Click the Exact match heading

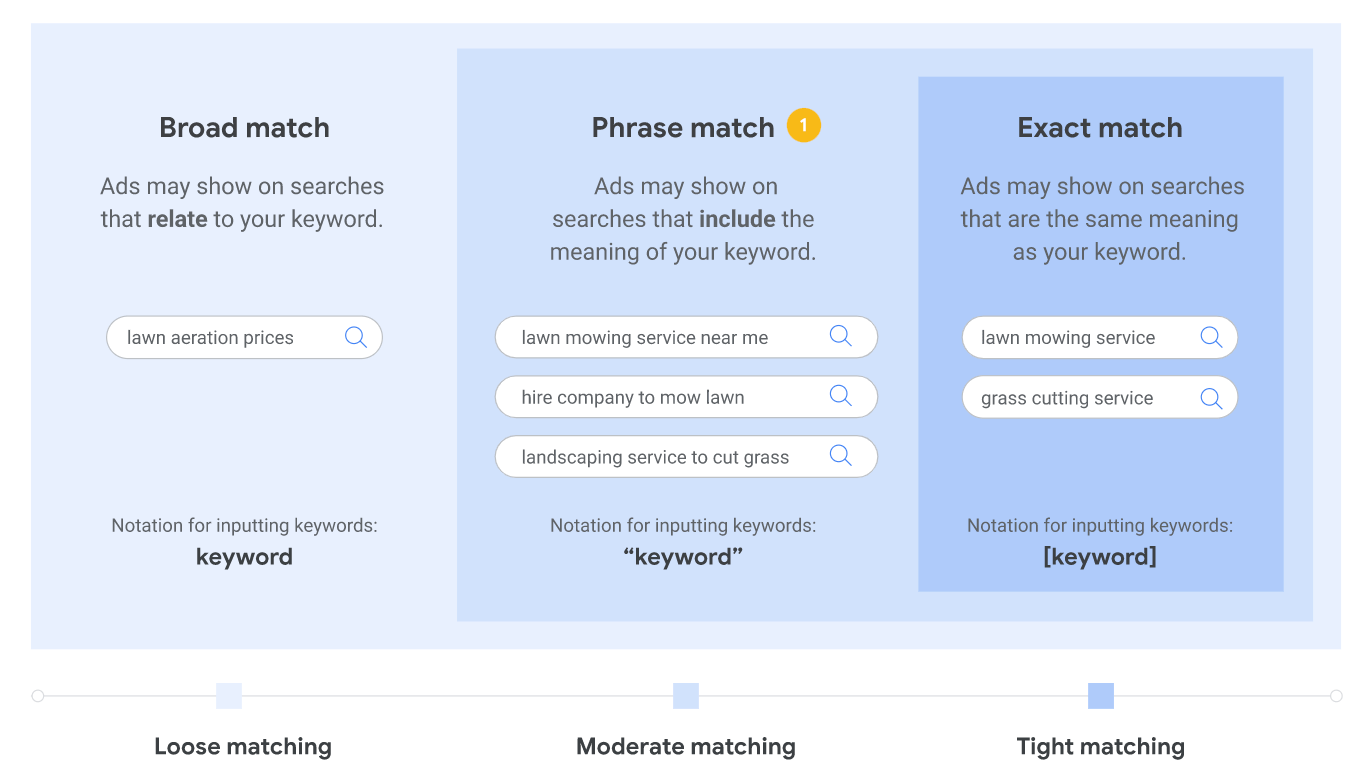[1099, 128]
